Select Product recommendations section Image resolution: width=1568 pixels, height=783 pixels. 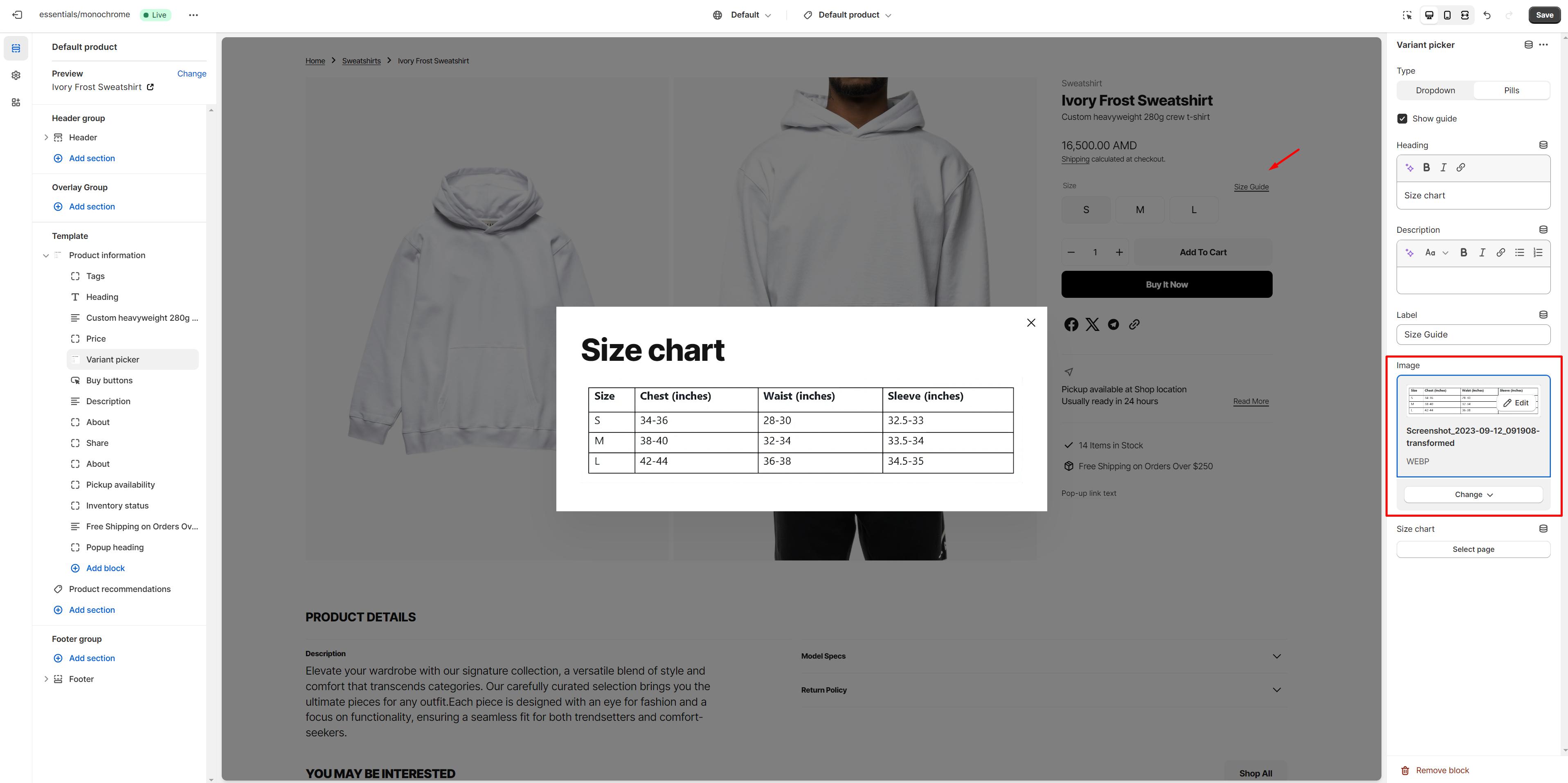pyautogui.click(x=120, y=589)
